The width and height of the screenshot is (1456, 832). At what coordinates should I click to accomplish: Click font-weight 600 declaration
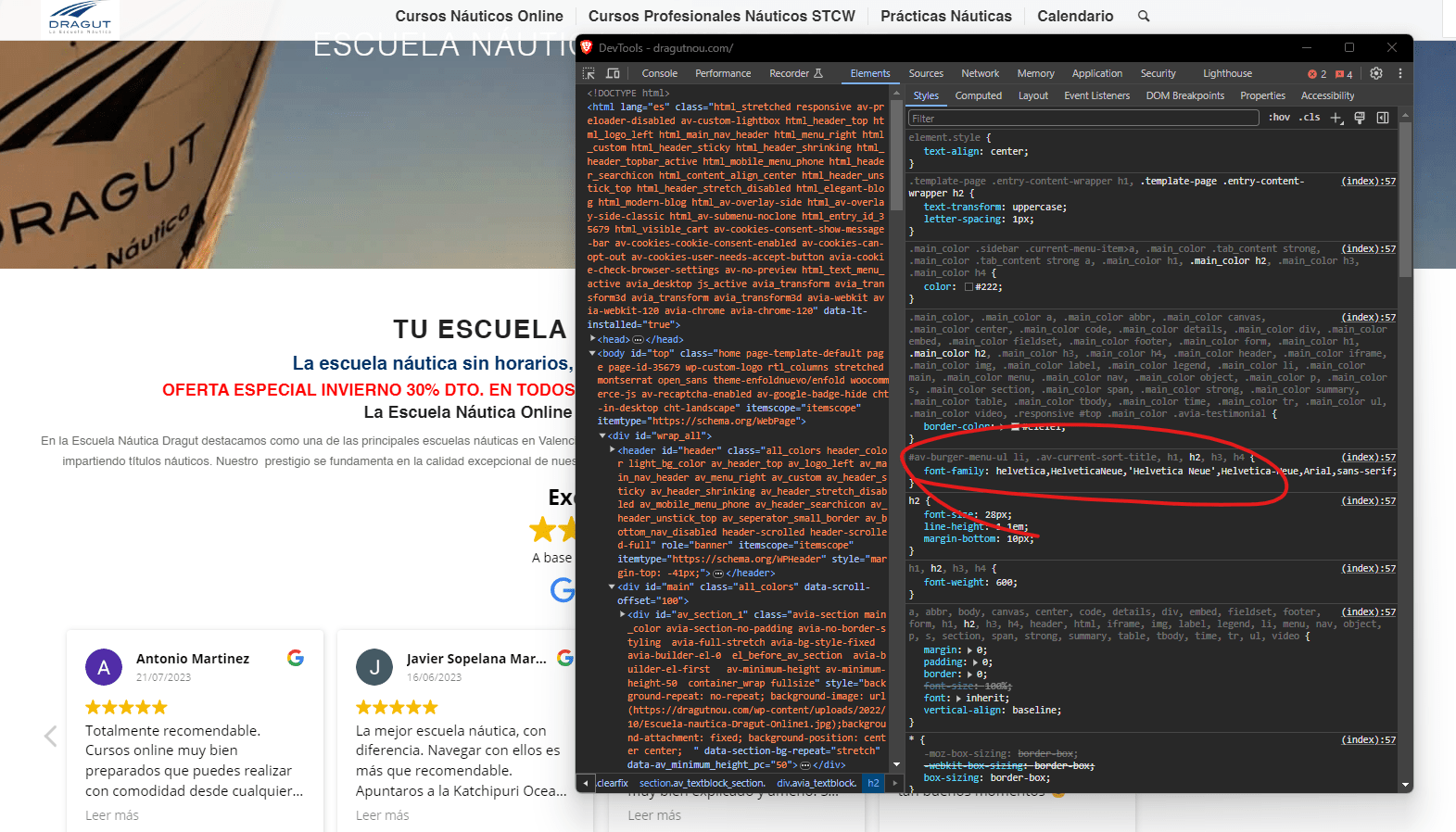(x=970, y=583)
